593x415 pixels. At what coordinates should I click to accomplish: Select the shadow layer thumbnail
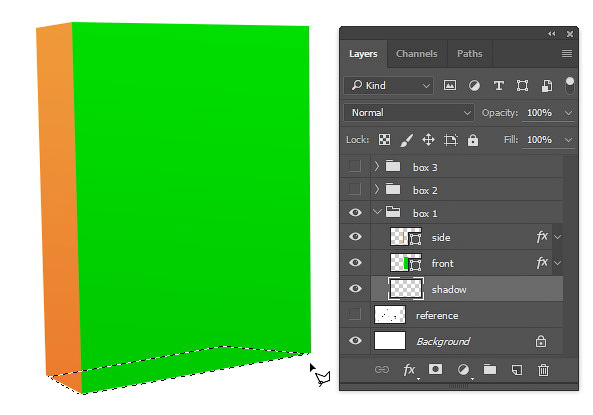pos(405,289)
